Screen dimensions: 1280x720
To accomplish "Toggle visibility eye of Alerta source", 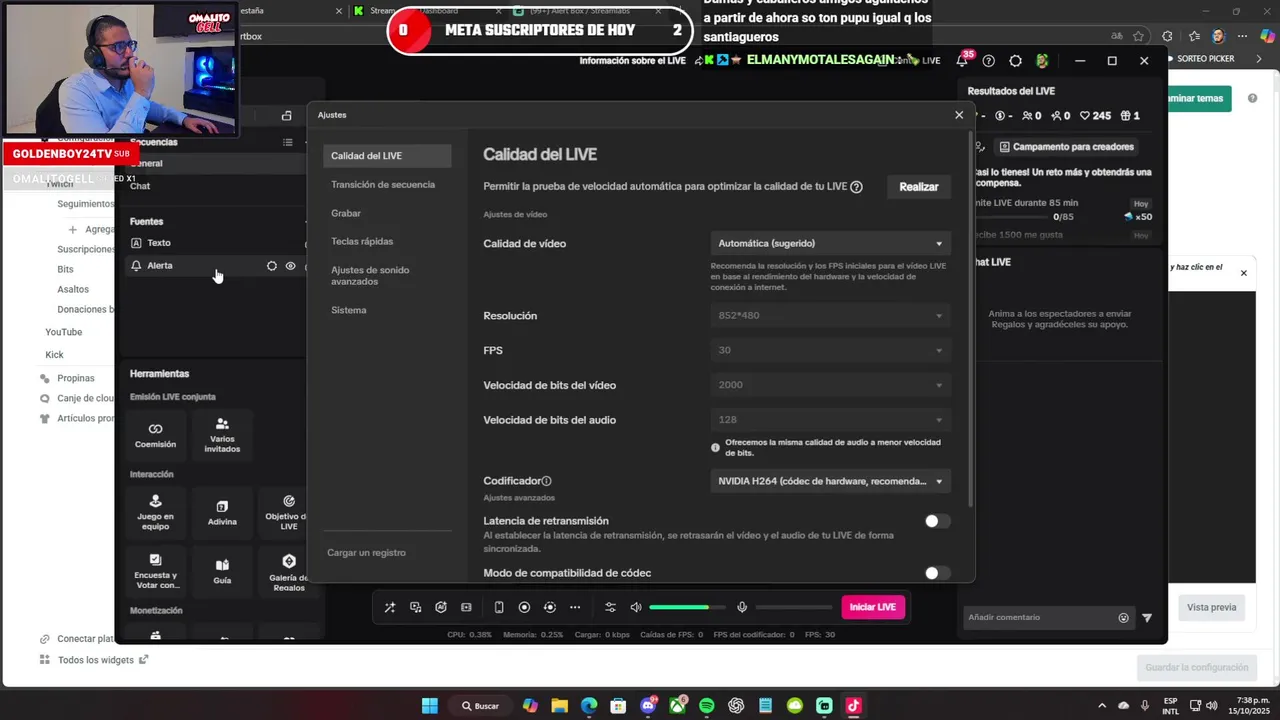I will click(291, 266).
